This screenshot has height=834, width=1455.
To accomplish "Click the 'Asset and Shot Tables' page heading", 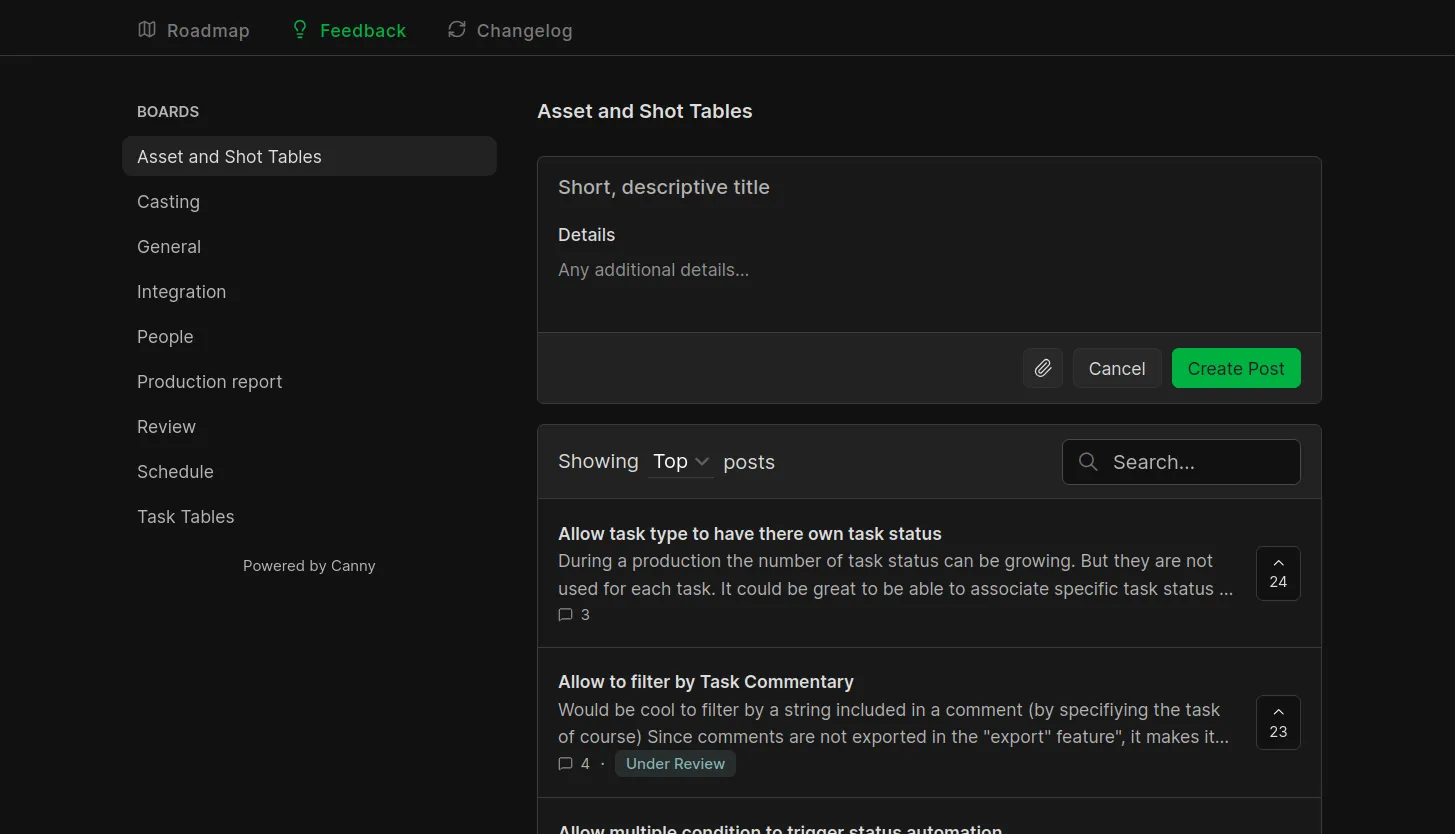I will click(645, 111).
